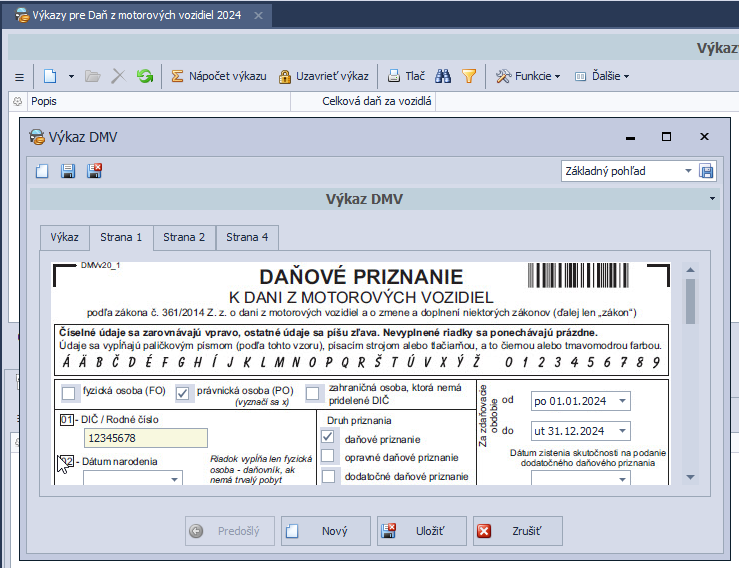The height and width of the screenshot is (568, 739).
Task: Click the new blank document icon in Výkaz DMV
Action: pyautogui.click(x=42, y=171)
